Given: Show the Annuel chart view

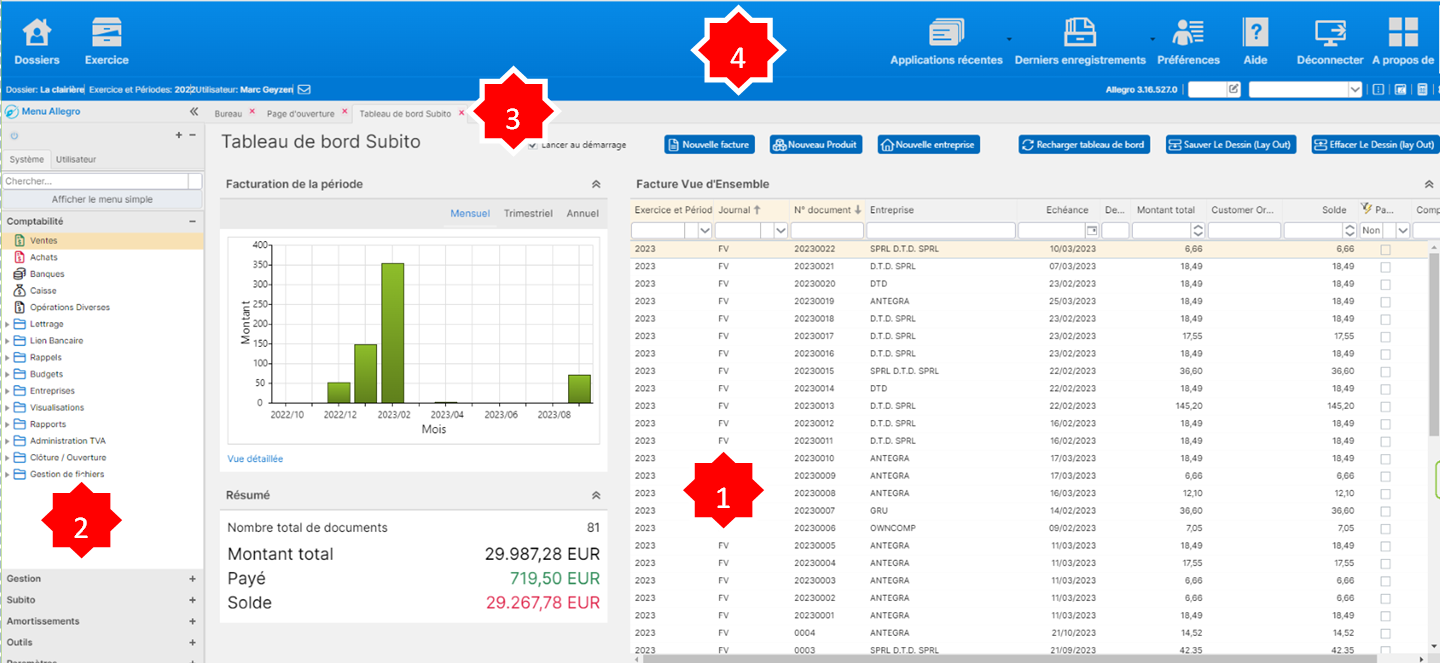Looking at the screenshot, I should [583, 213].
